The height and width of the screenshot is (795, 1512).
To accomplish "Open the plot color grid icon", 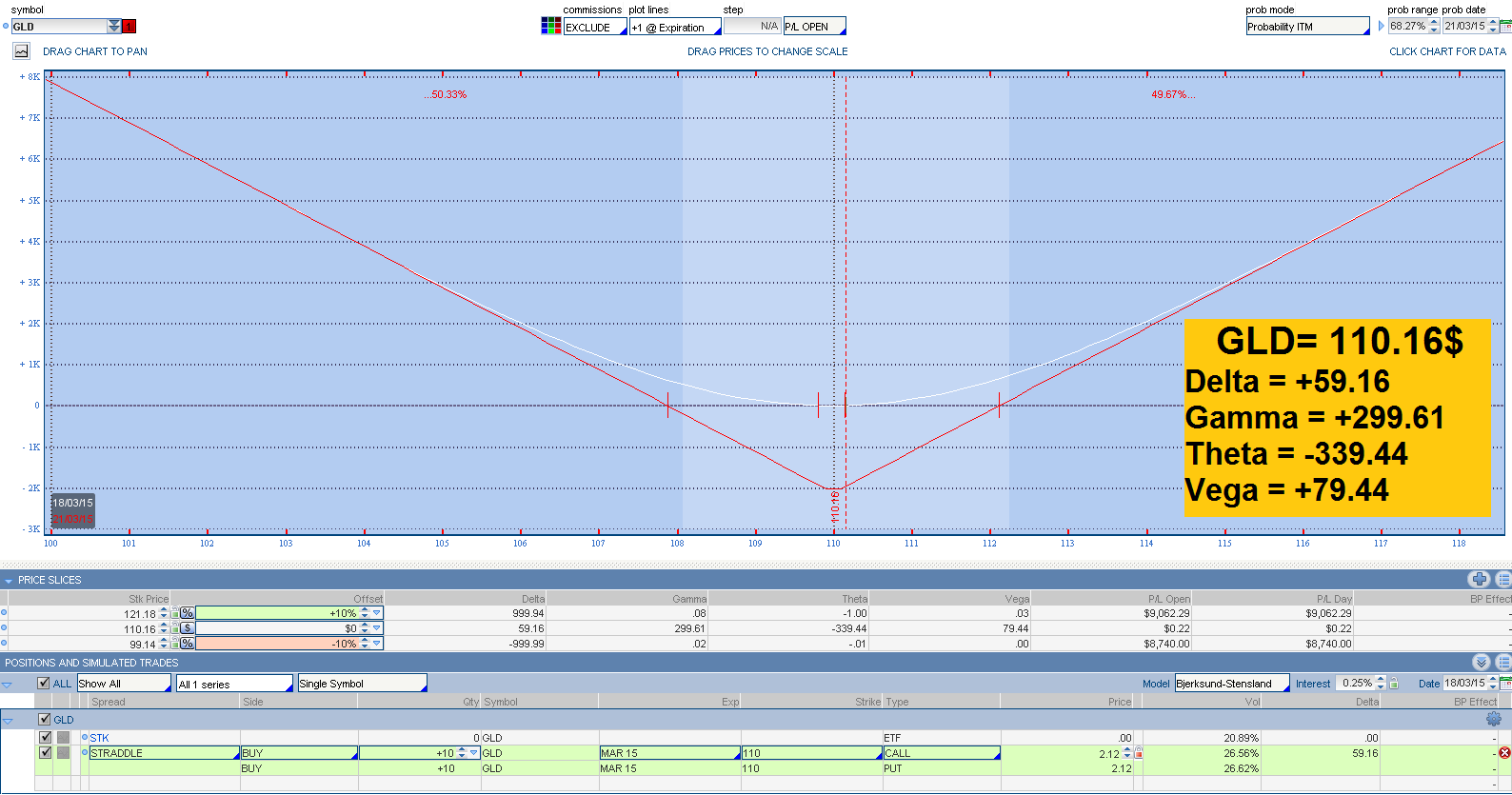I will pyautogui.click(x=550, y=26).
